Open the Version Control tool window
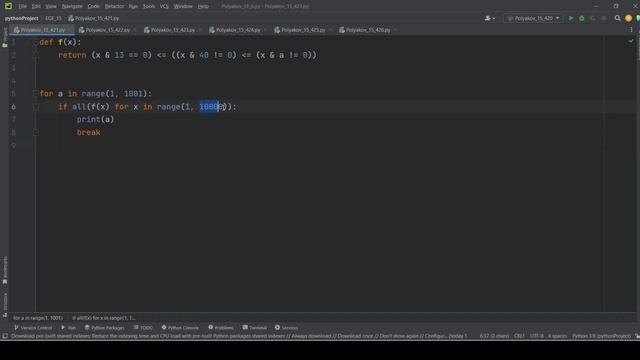640x360 pixels. point(33,328)
